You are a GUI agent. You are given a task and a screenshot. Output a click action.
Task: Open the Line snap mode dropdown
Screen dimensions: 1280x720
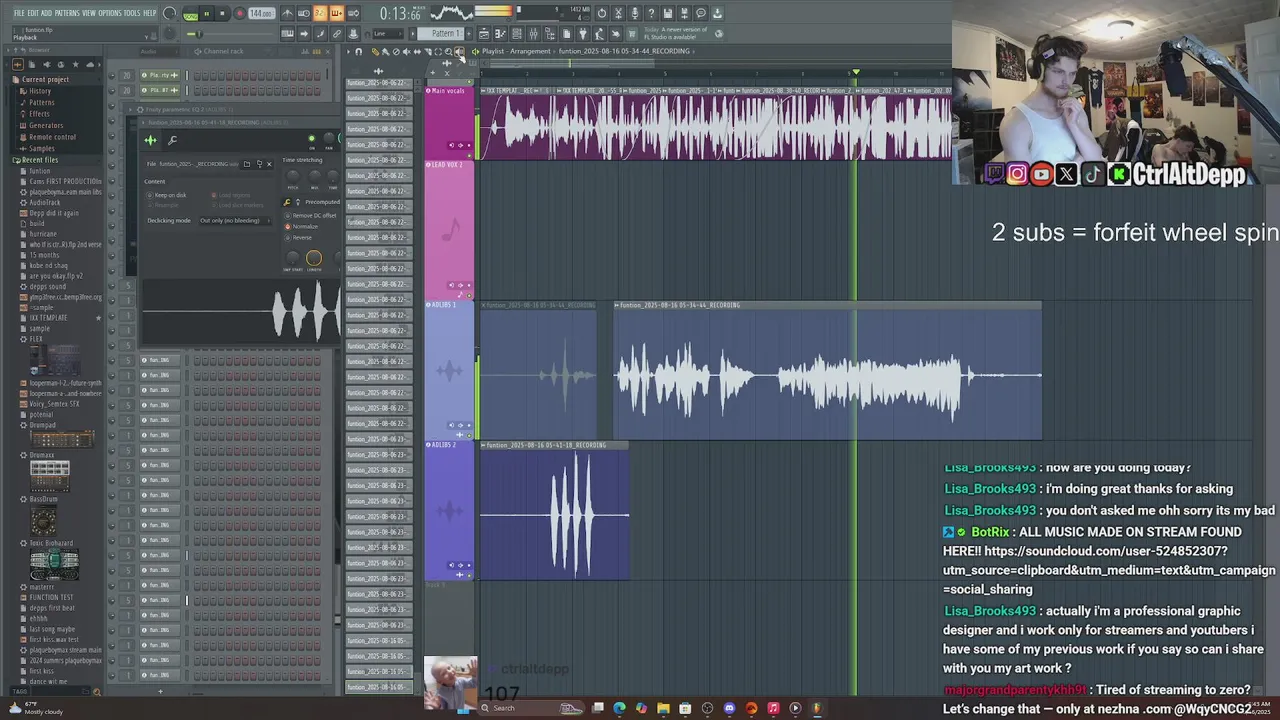386,33
